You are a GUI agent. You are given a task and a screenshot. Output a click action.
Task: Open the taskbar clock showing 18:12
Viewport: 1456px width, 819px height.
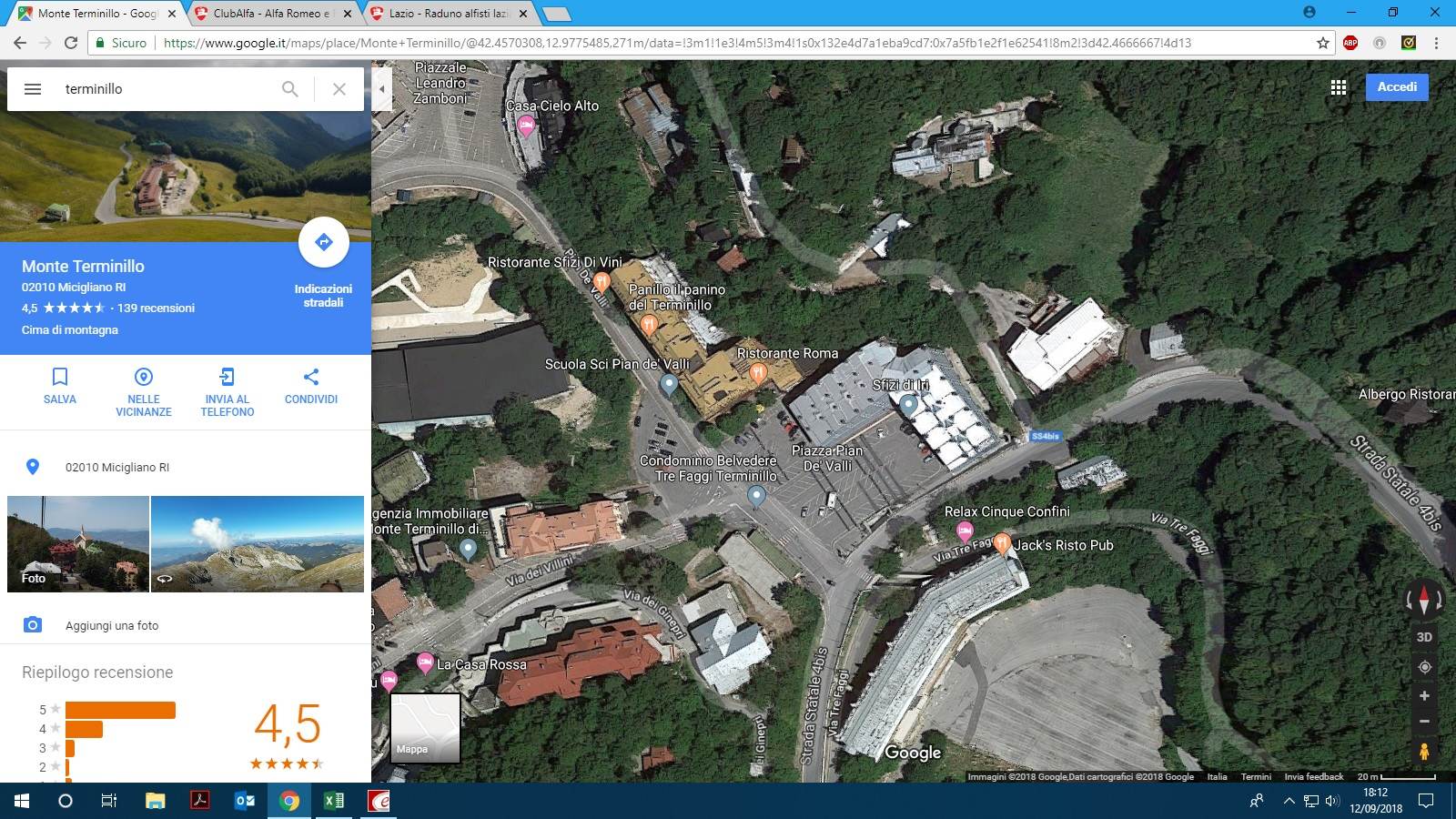[1376, 801]
